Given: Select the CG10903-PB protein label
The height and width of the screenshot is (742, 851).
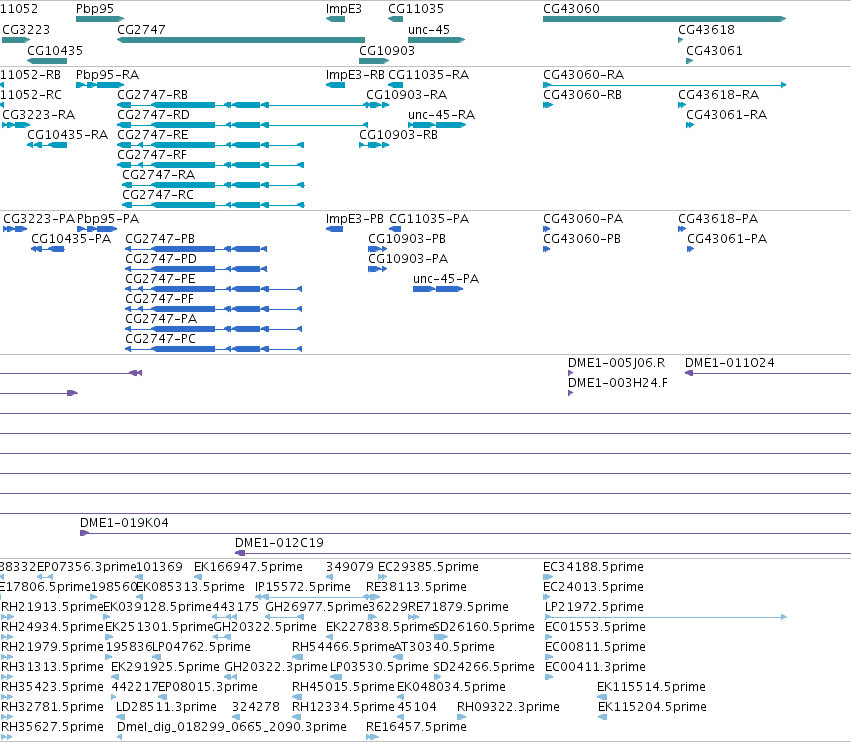Looking at the screenshot, I should coord(407,239).
